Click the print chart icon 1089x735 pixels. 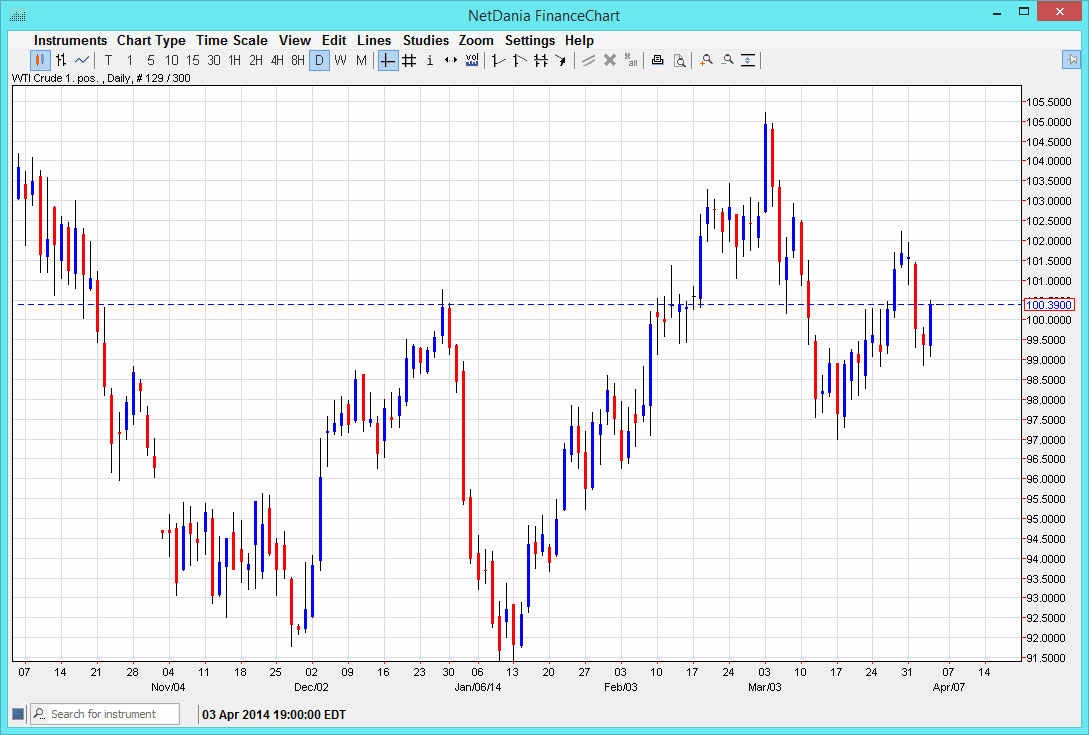tap(657, 61)
